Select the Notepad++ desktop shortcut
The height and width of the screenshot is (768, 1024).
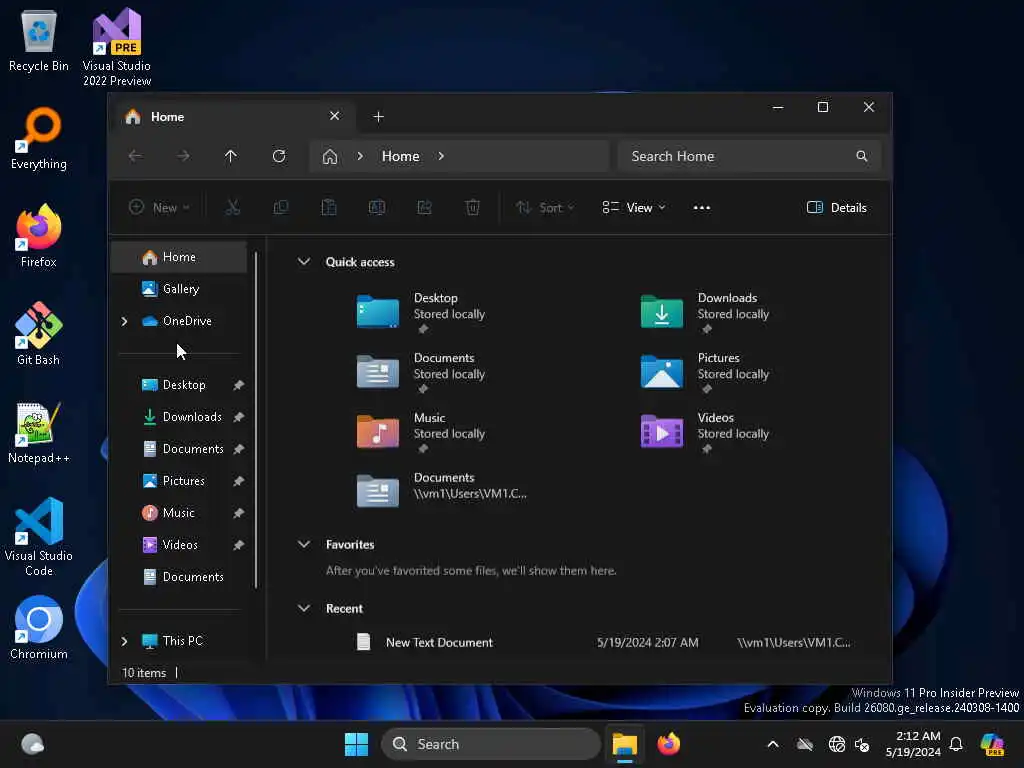39,432
